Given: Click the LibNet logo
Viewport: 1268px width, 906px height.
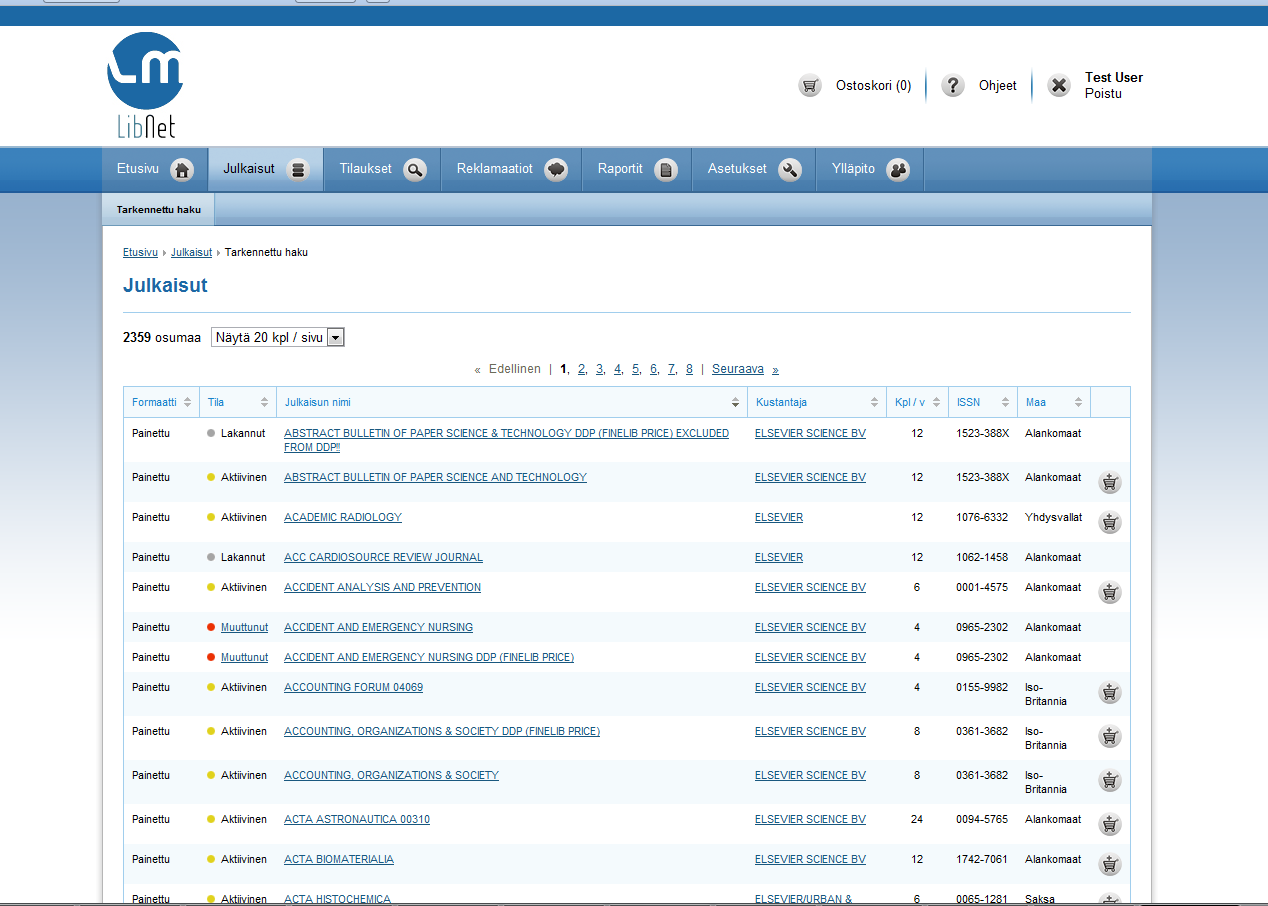Looking at the screenshot, I should [x=145, y=84].
